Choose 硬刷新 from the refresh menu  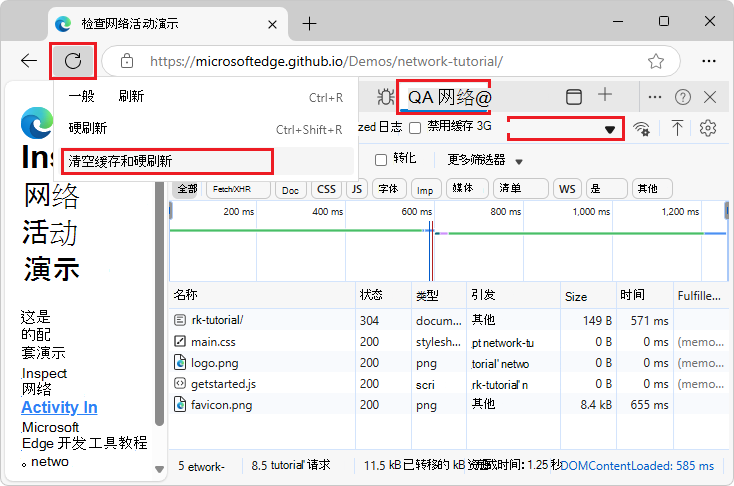tap(206, 128)
